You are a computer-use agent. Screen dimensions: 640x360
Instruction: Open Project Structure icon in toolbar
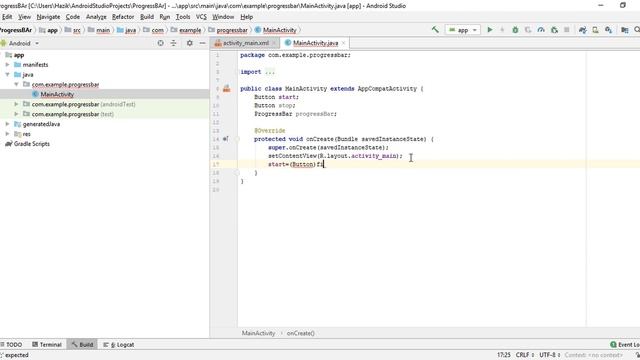click(624, 30)
